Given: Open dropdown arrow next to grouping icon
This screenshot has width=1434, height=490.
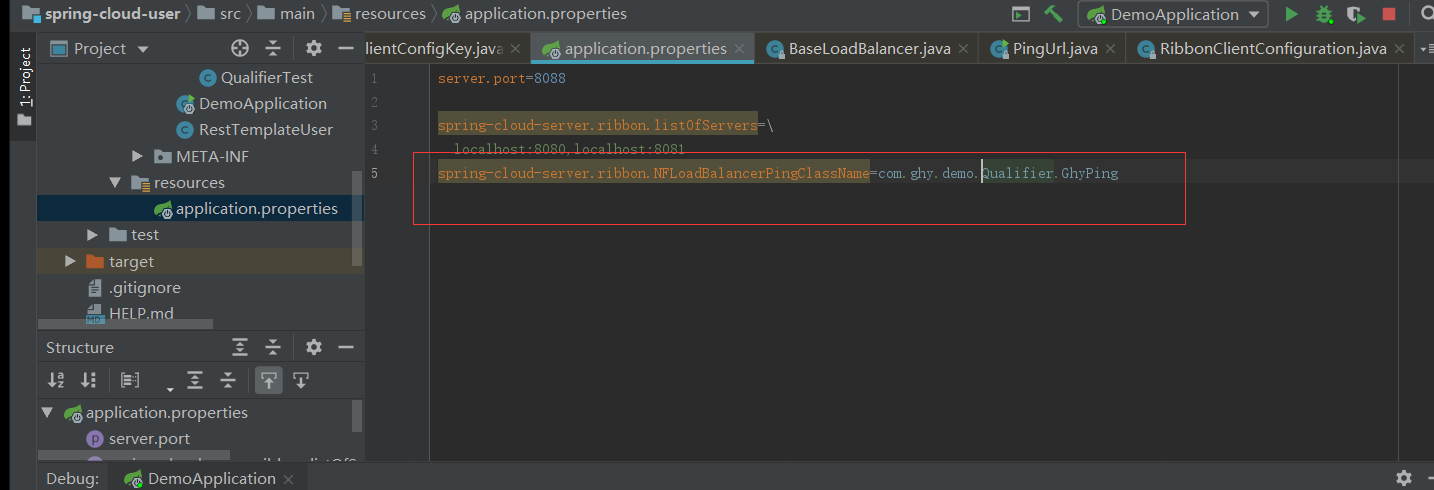Looking at the screenshot, I should (x=170, y=388).
